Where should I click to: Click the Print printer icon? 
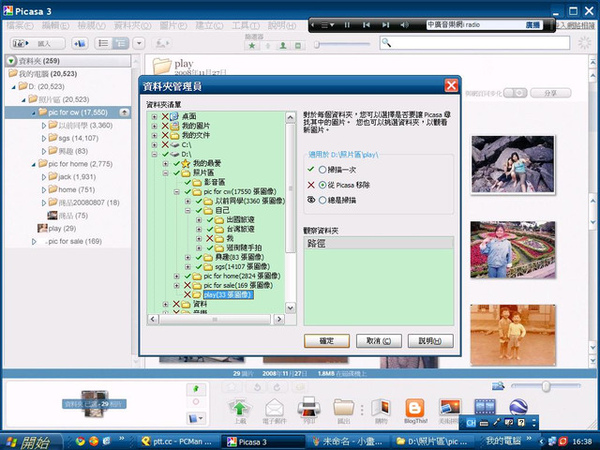pos(309,408)
